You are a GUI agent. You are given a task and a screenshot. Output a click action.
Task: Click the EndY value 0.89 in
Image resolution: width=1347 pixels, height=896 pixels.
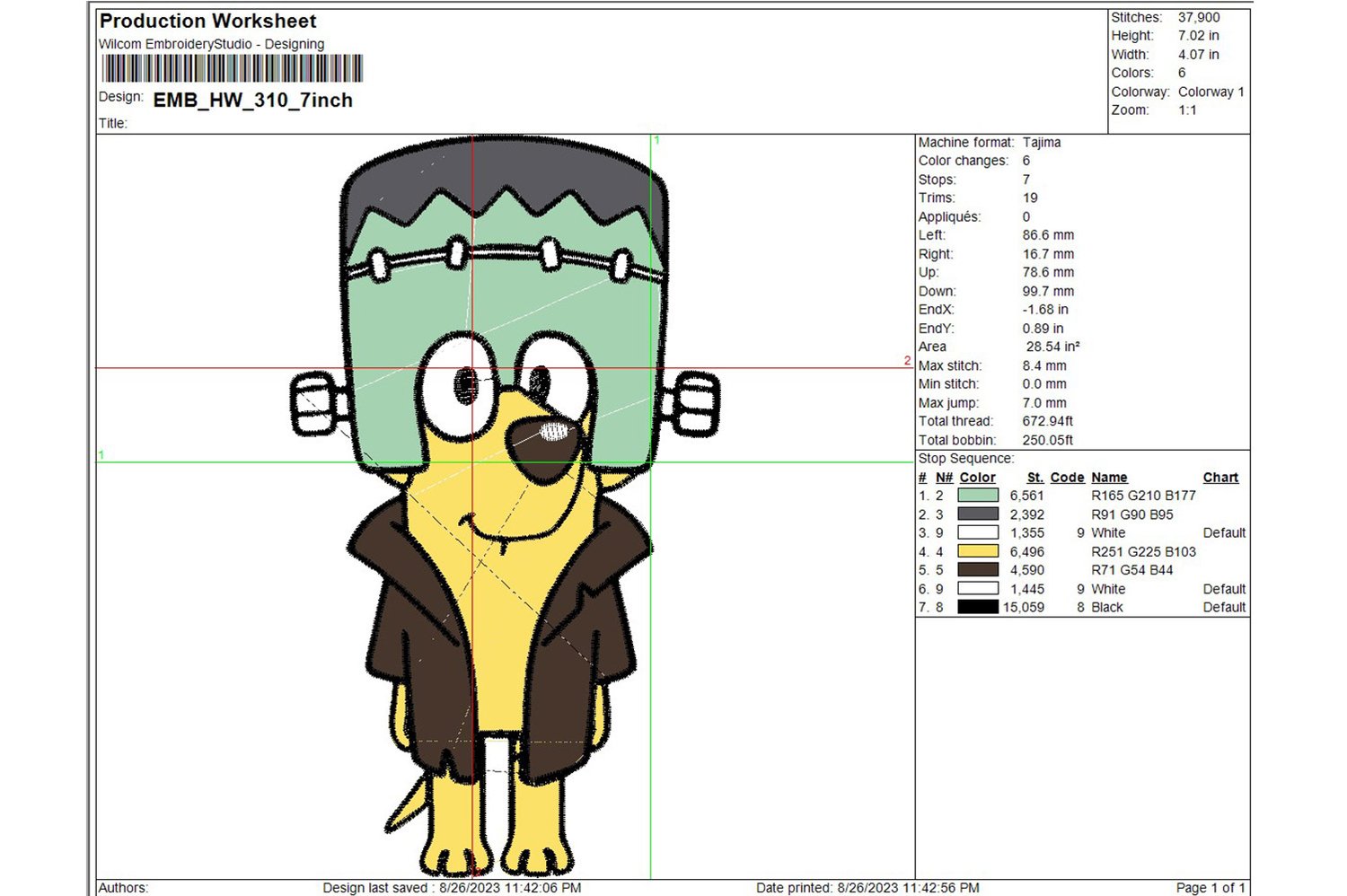tap(1043, 329)
